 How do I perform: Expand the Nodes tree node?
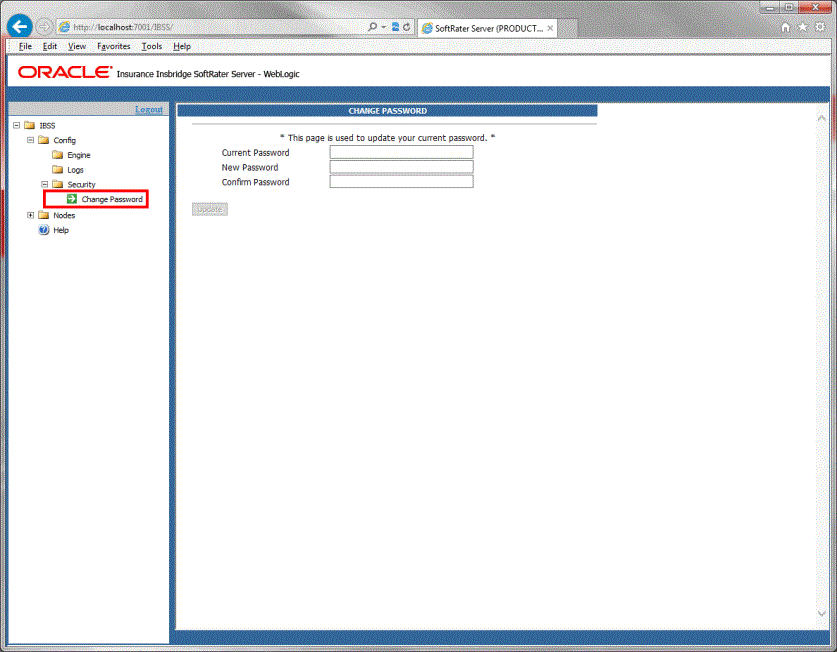pyautogui.click(x=30, y=215)
